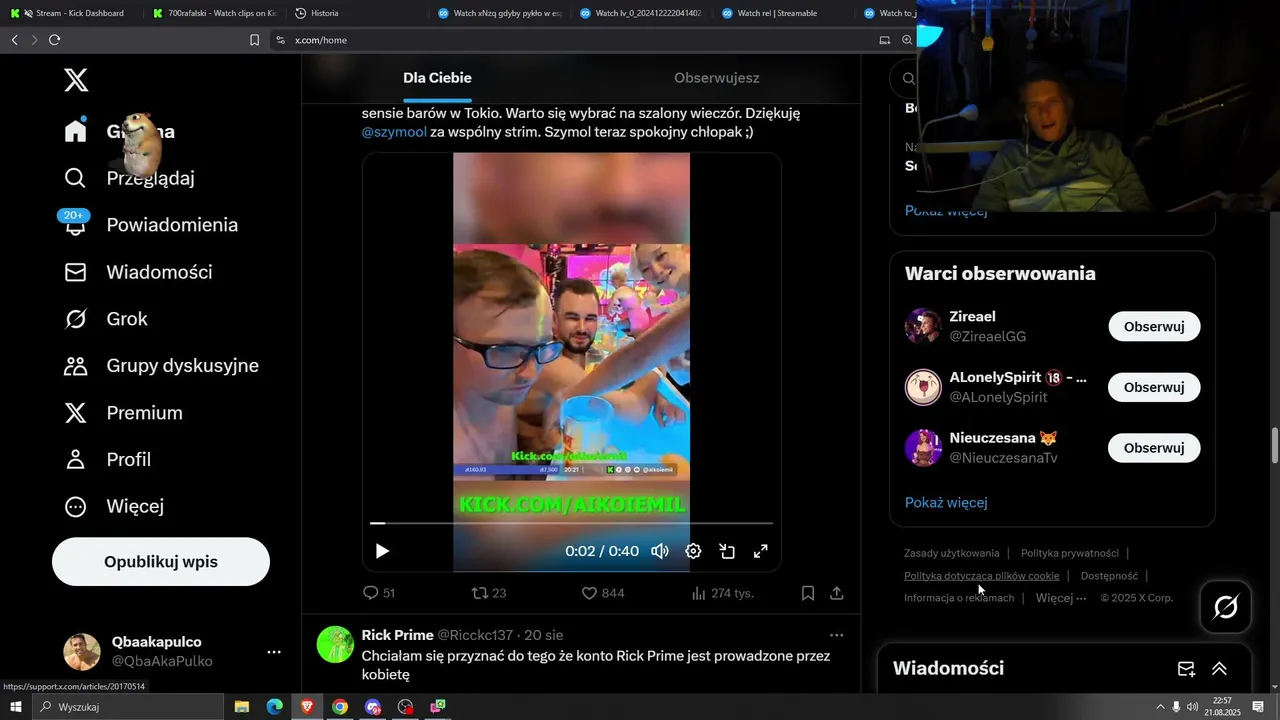Click the Wyszukaj taskbar search box
This screenshot has width=1280, height=720.
tap(128, 707)
